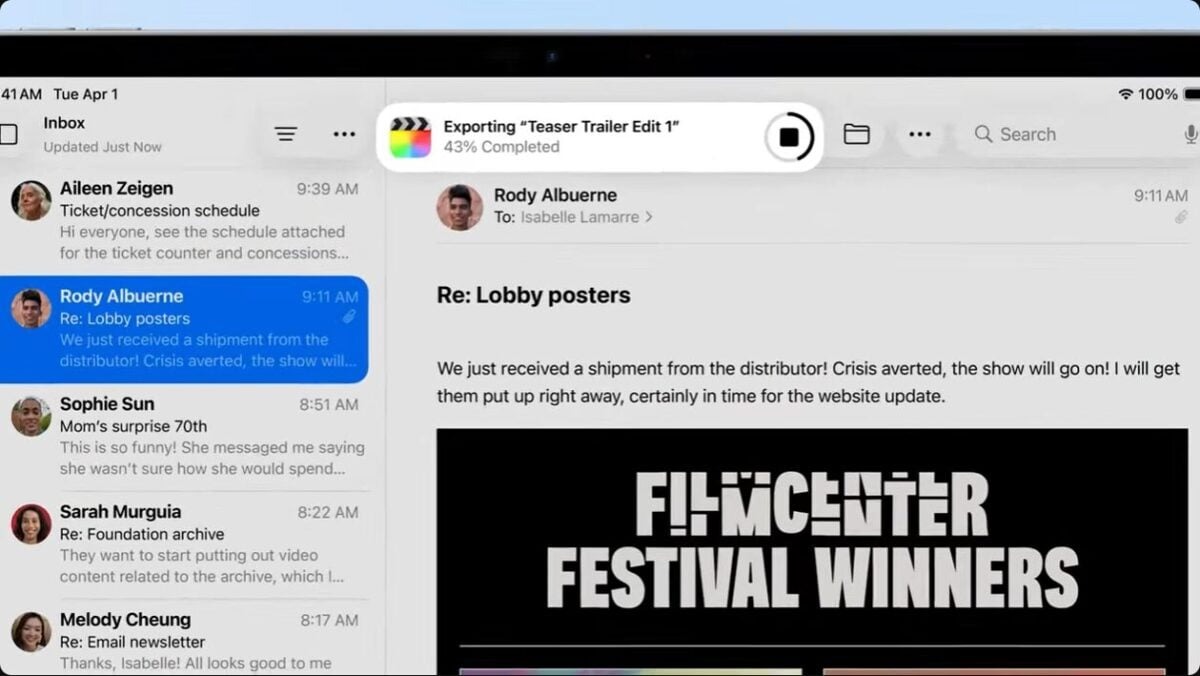Click the paperclip attachment icon on Rody's email
Screen dimensions: 1200x676
[x=1182, y=216]
